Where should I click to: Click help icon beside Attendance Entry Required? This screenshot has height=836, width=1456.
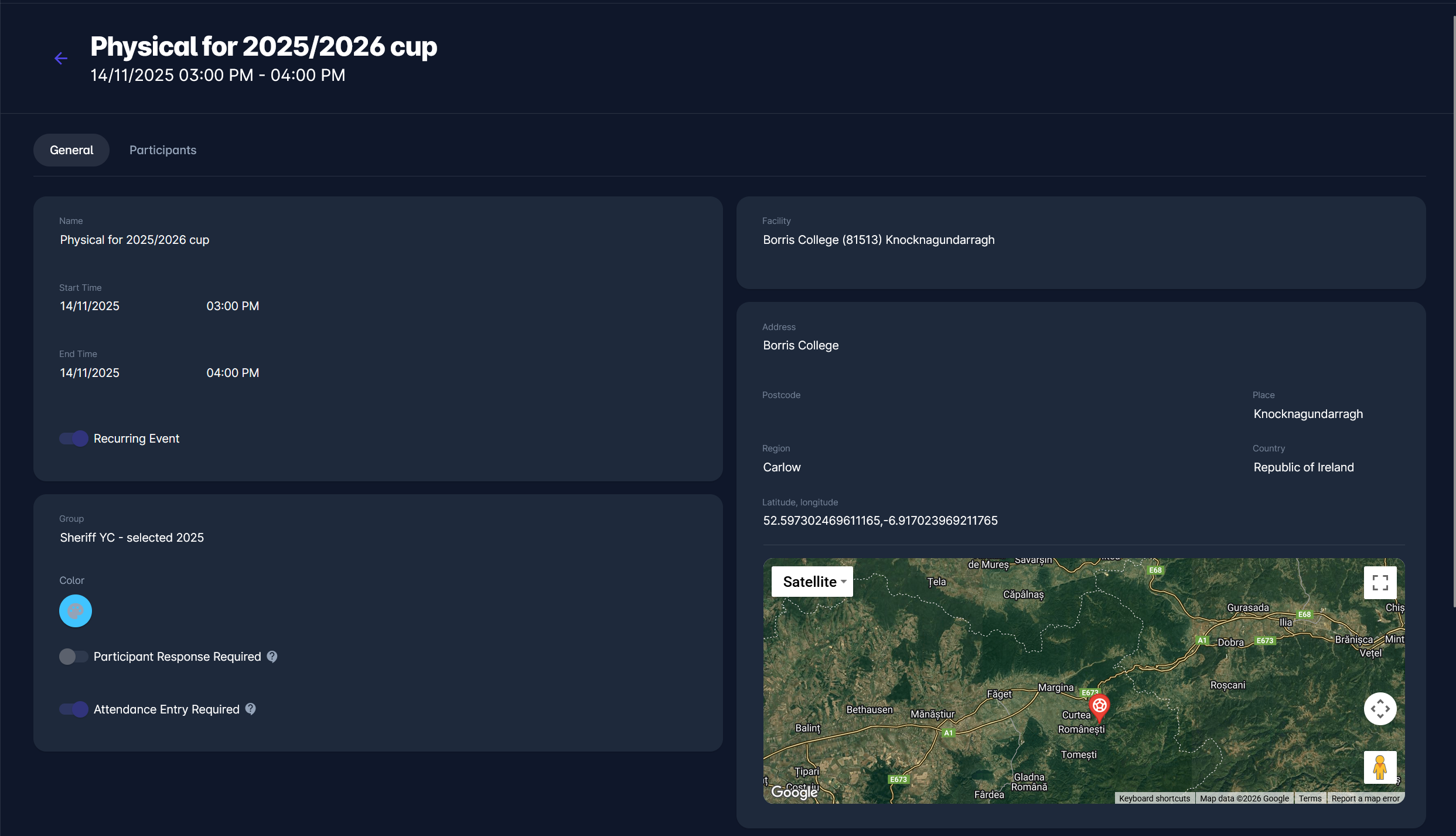coord(251,709)
